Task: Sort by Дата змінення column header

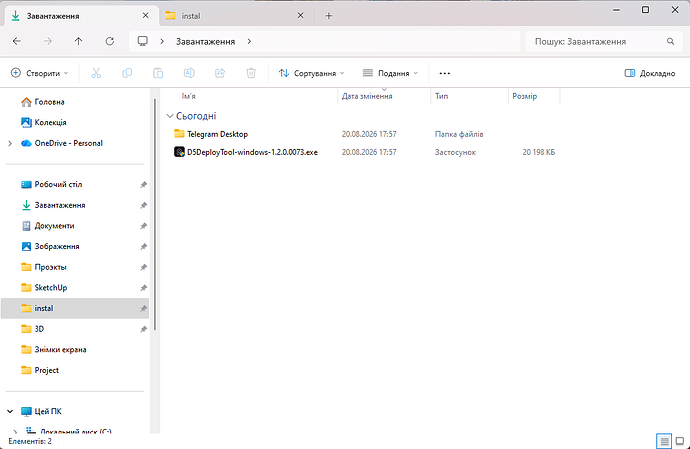Action: click(367, 96)
